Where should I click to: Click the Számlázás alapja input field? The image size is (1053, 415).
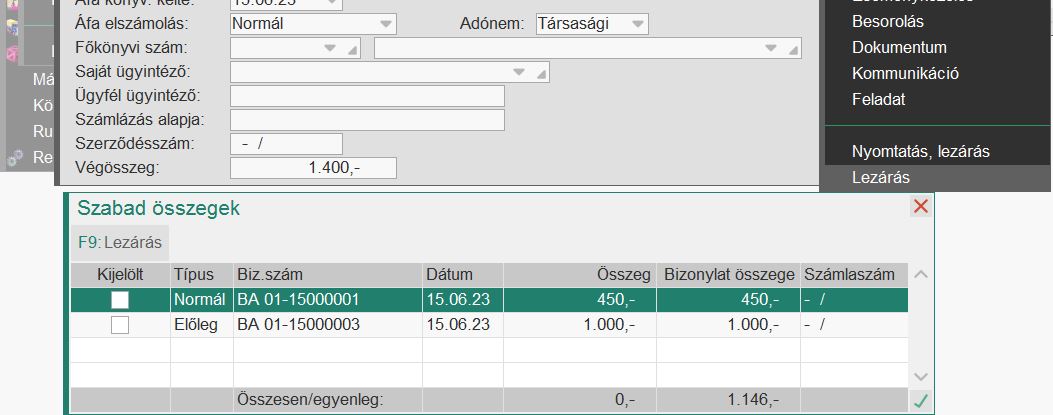coord(367,120)
